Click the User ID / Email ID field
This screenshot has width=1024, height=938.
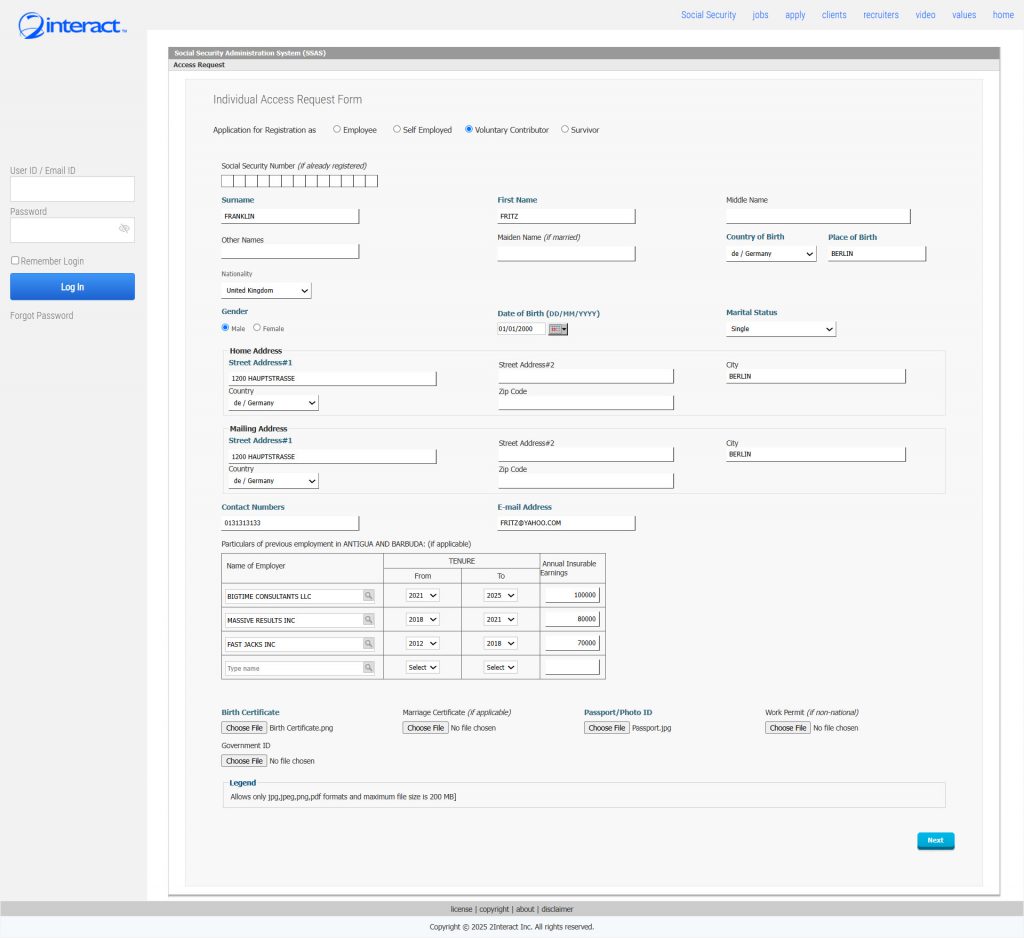(72, 189)
